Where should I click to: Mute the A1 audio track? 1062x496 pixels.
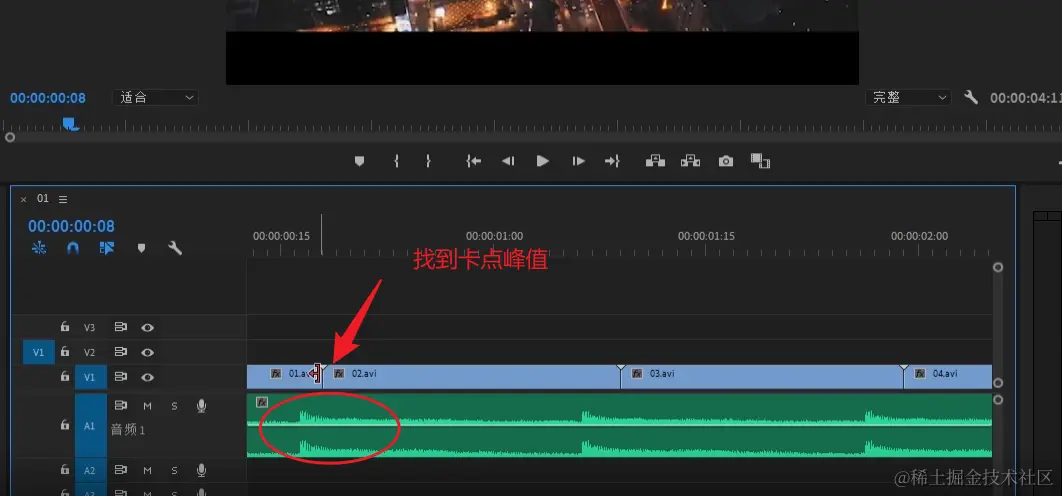pos(148,406)
